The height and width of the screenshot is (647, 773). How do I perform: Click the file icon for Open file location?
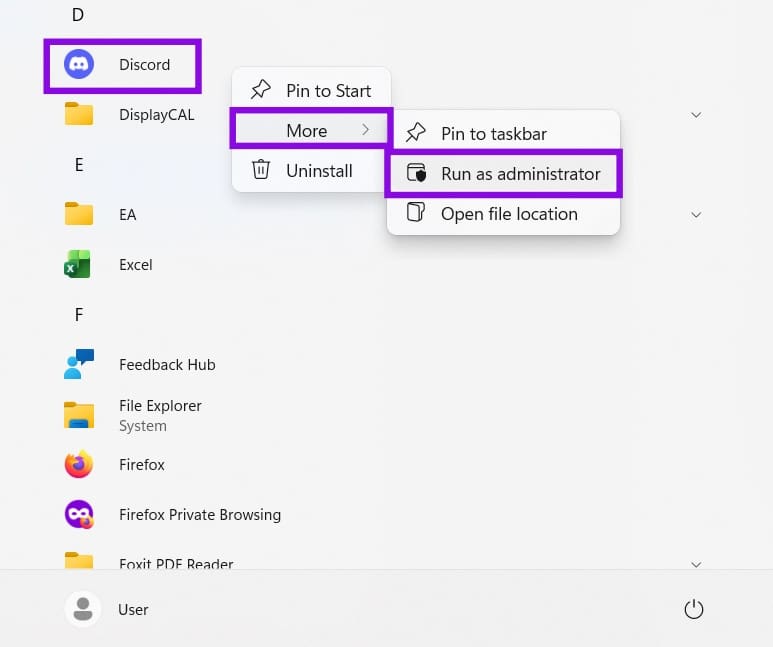416,213
